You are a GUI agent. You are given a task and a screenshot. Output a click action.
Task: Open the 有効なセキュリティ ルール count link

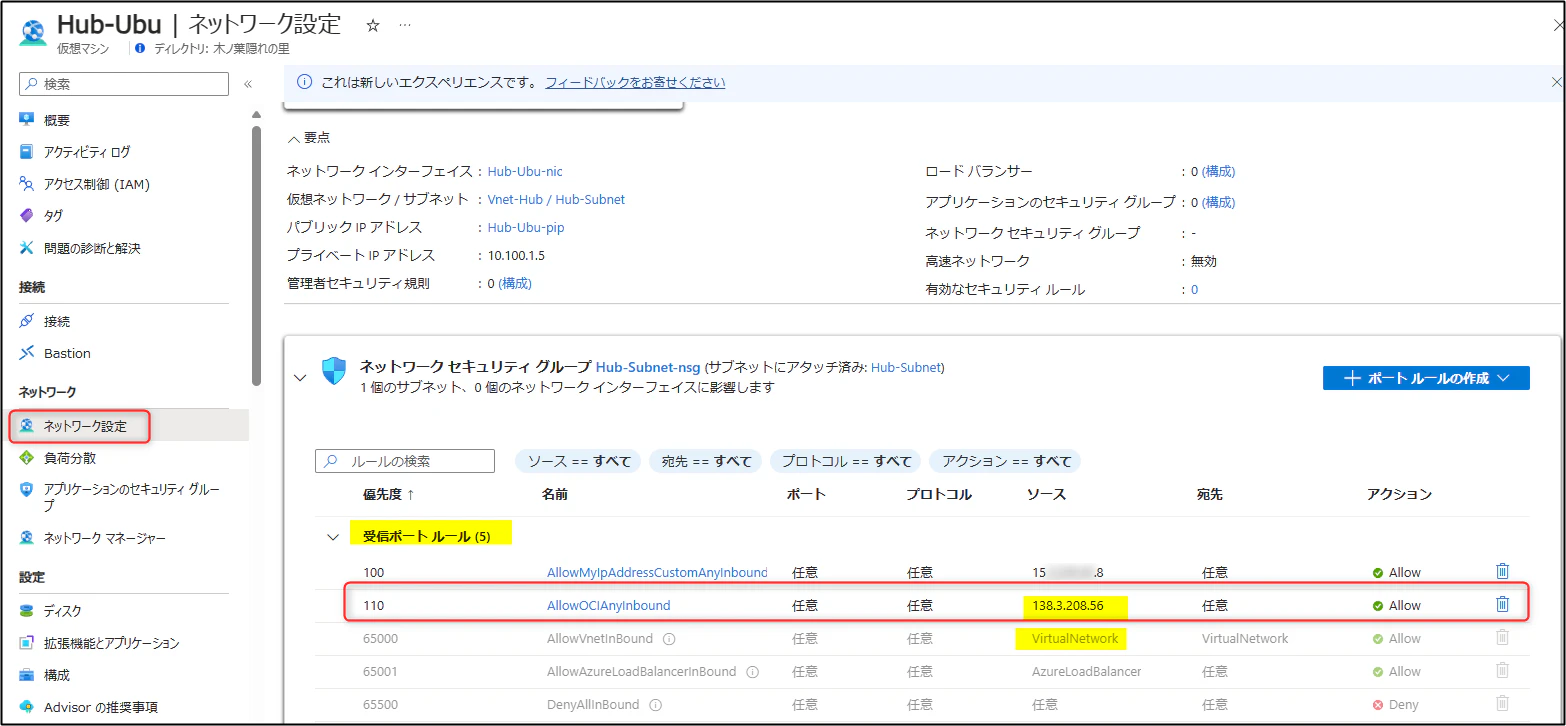(x=1194, y=289)
